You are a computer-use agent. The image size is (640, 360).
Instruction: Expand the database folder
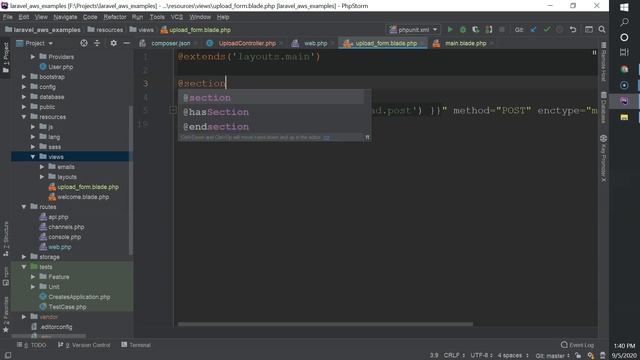(x=24, y=97)
